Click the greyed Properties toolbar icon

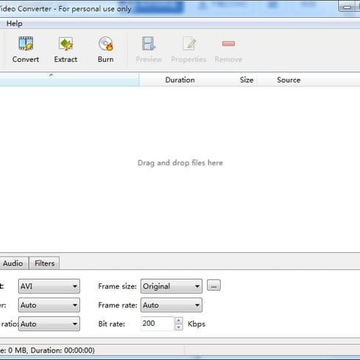pyautogui.click(x=189, y=50)
